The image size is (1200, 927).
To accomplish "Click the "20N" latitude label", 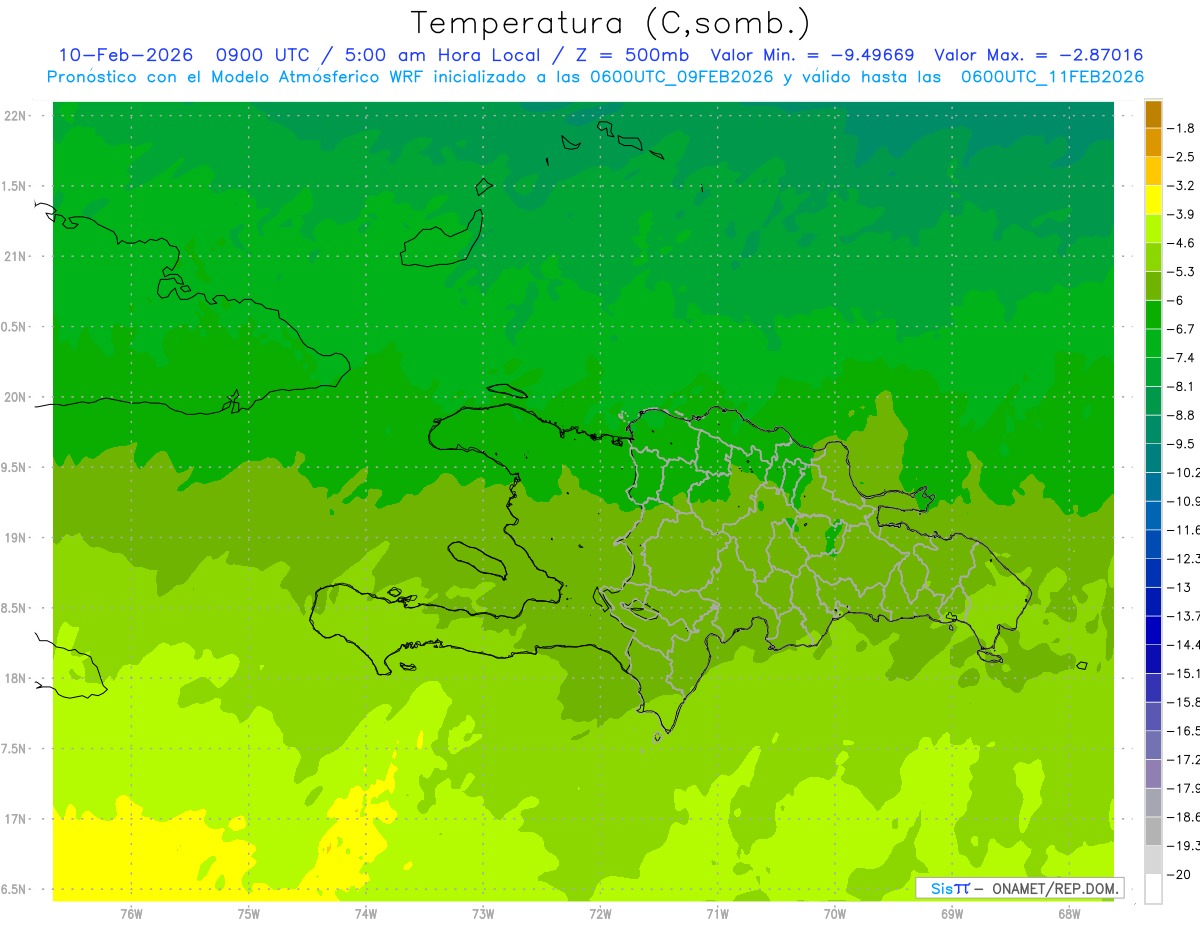I will tap(17, 397).
